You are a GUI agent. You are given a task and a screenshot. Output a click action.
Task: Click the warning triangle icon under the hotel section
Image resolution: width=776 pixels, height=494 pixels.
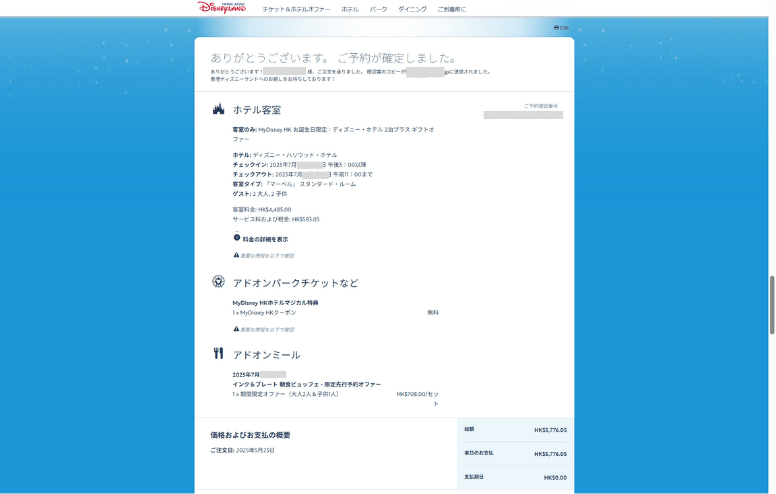click(x=236, y=255)
